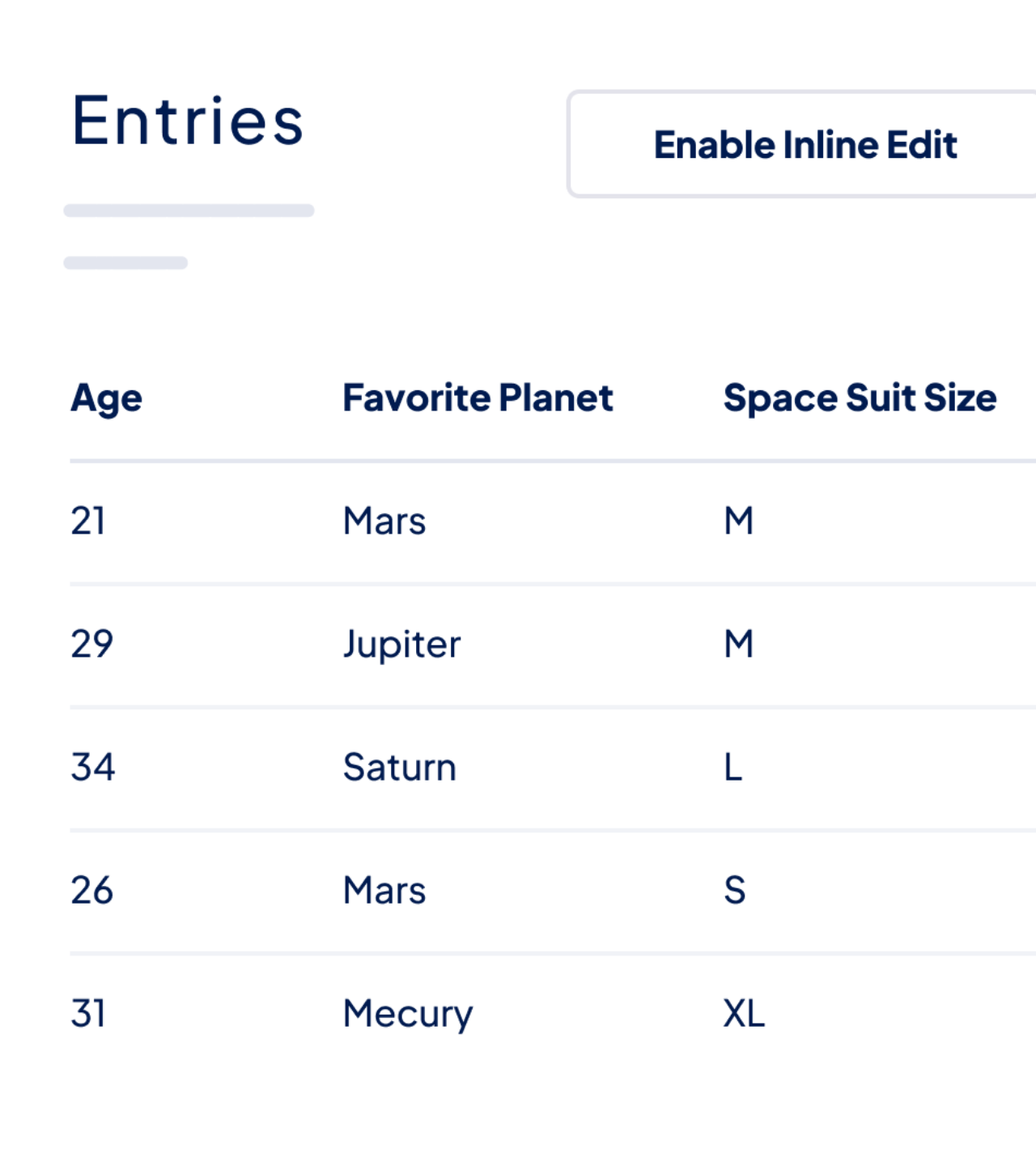
Task: Click the Favorite Planet column header
Action: 477,398
